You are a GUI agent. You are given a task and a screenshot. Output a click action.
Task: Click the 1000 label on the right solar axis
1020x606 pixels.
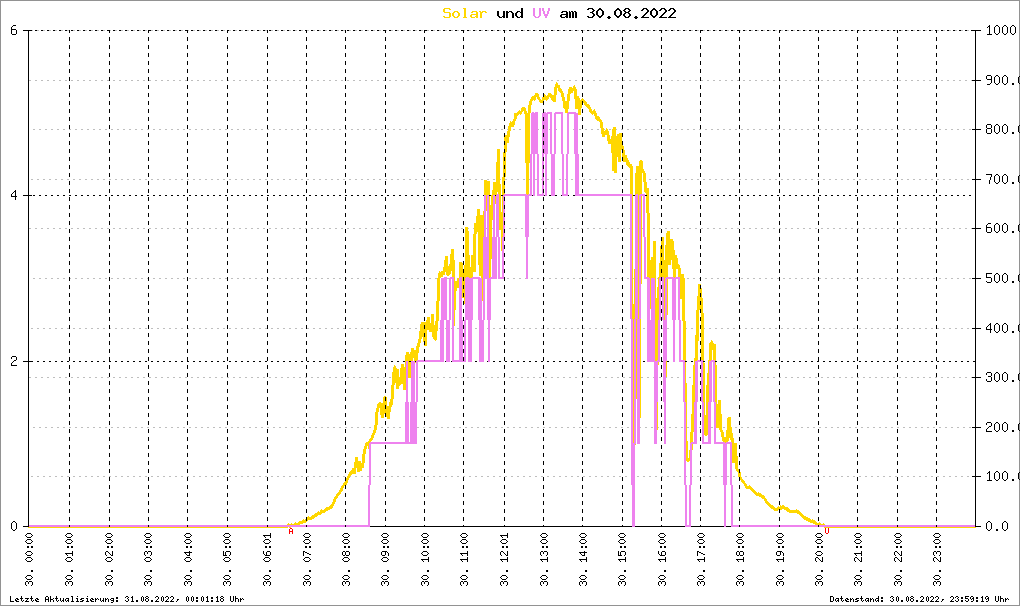[x=1001, y=30]
